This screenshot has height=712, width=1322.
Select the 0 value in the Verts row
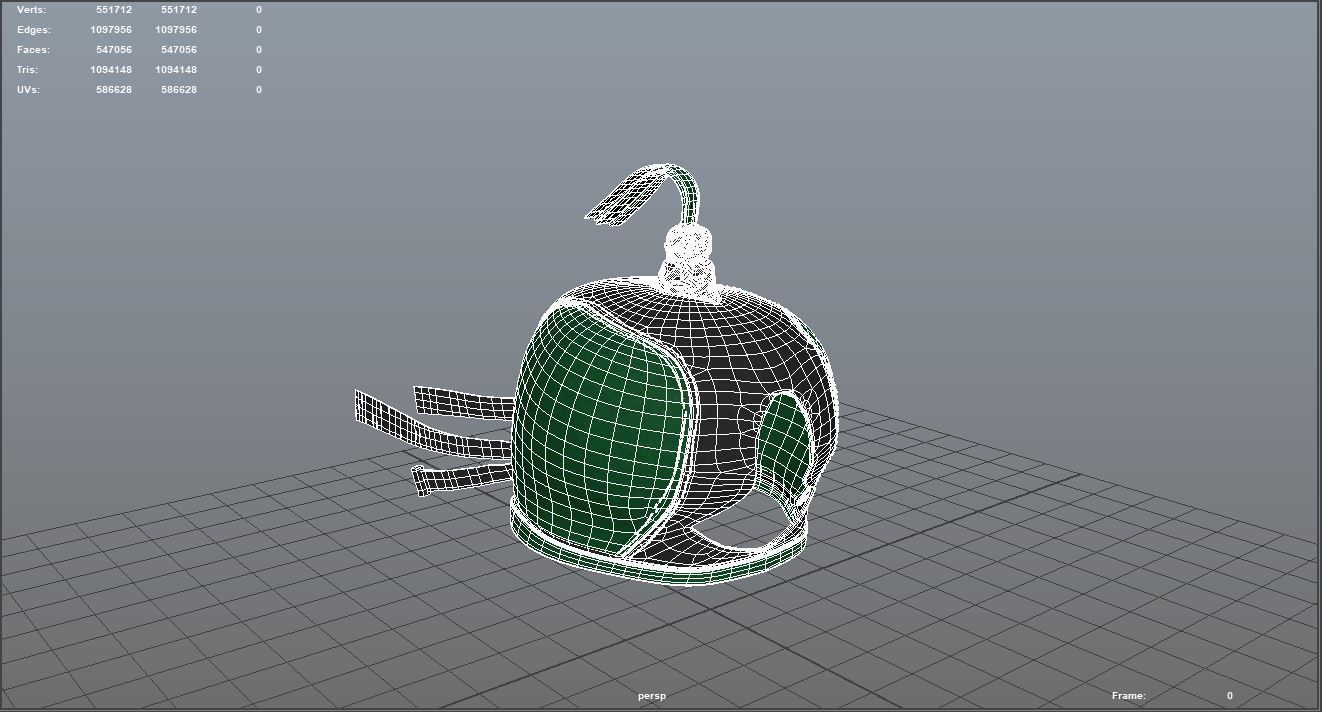[x=259, y=10]
